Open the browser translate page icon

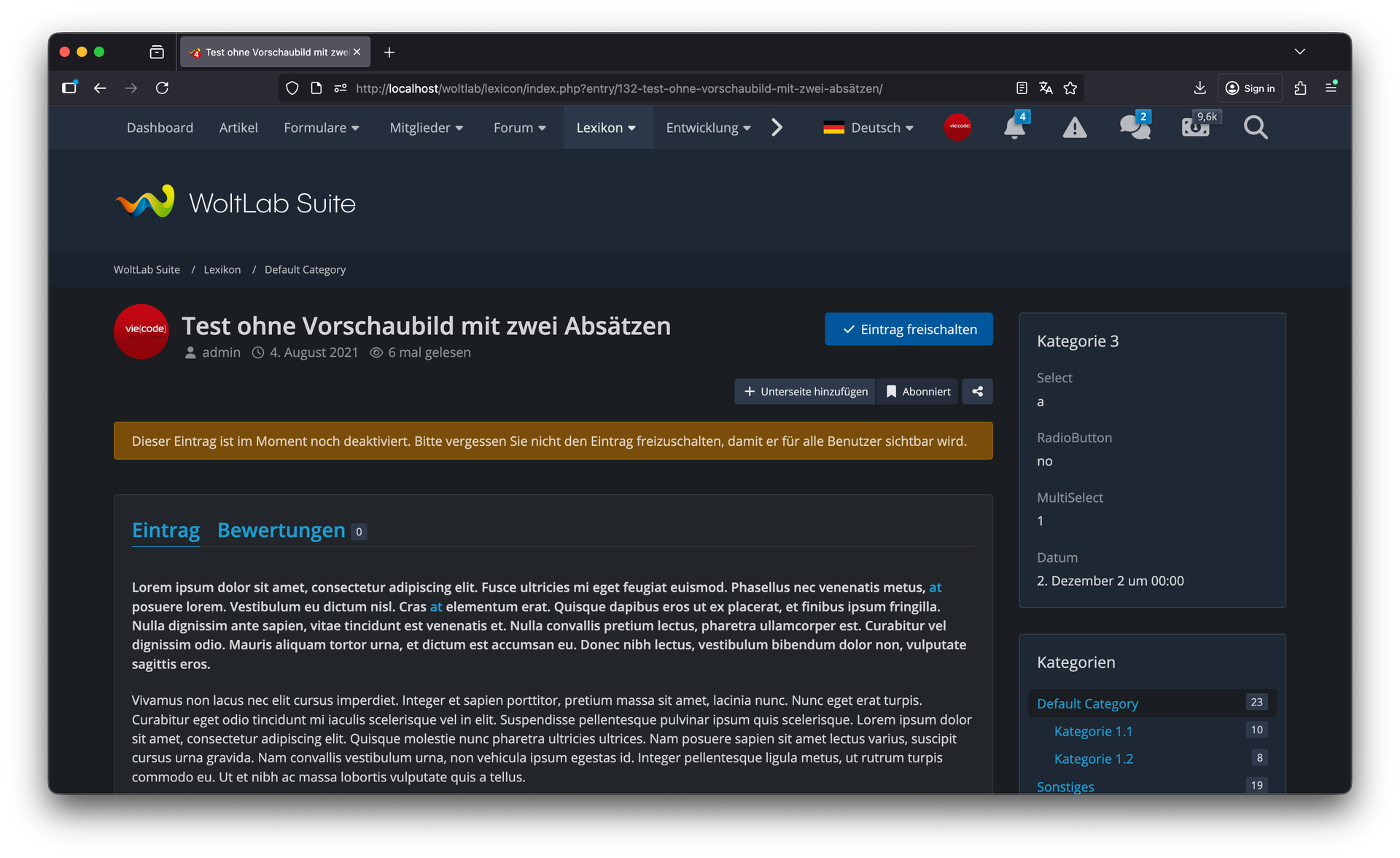coord(1046,88)
